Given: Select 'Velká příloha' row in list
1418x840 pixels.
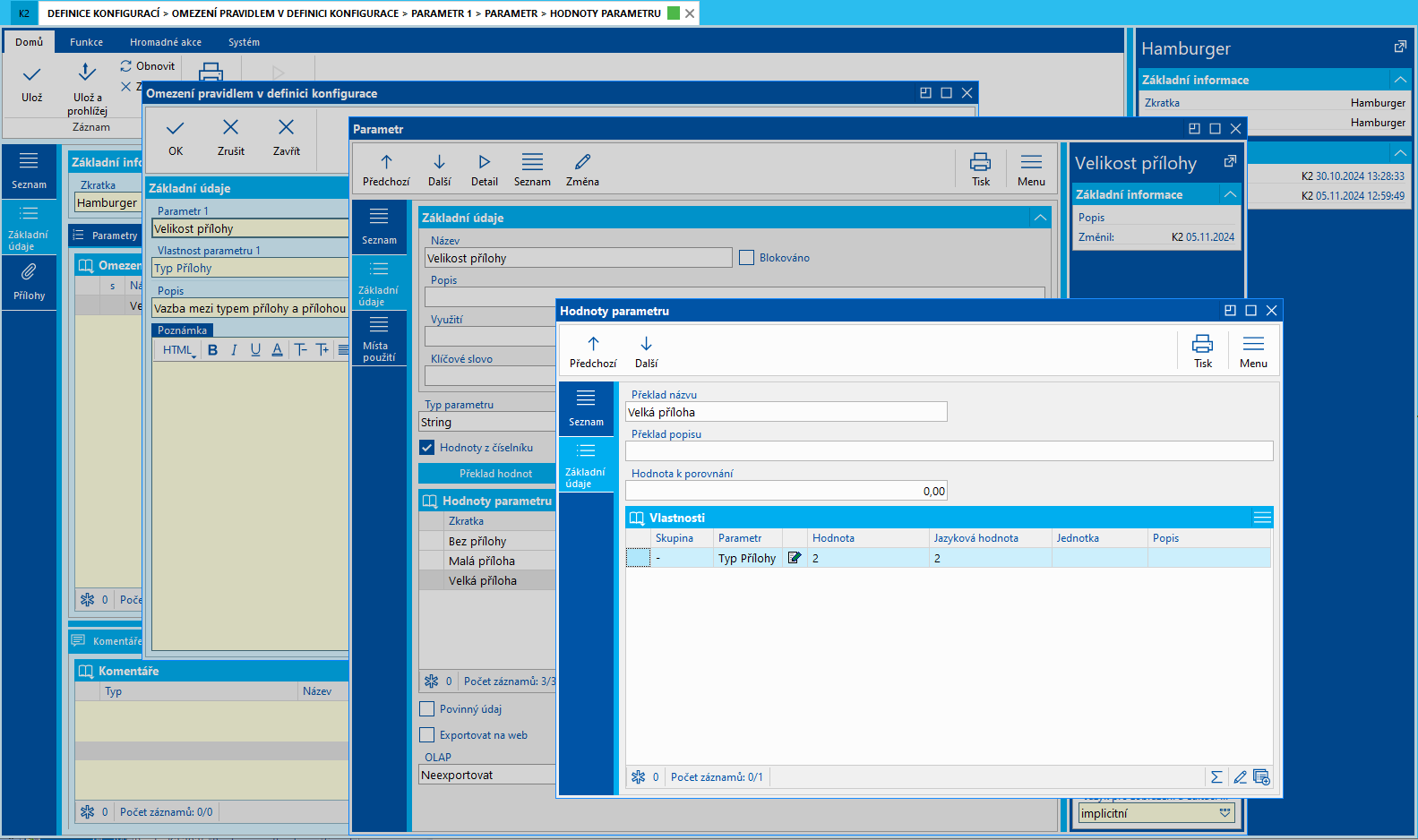Looking at the screenshot, I should click(x=487, y=580).
